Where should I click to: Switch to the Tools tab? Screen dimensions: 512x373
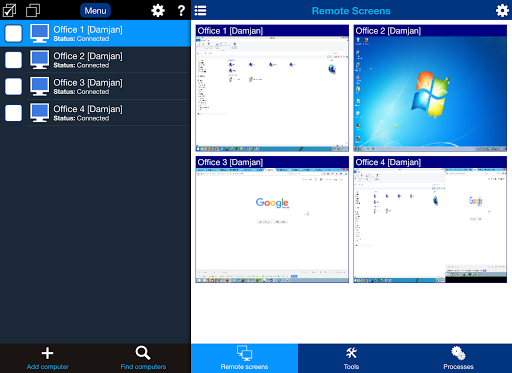[x=351, y=358]
